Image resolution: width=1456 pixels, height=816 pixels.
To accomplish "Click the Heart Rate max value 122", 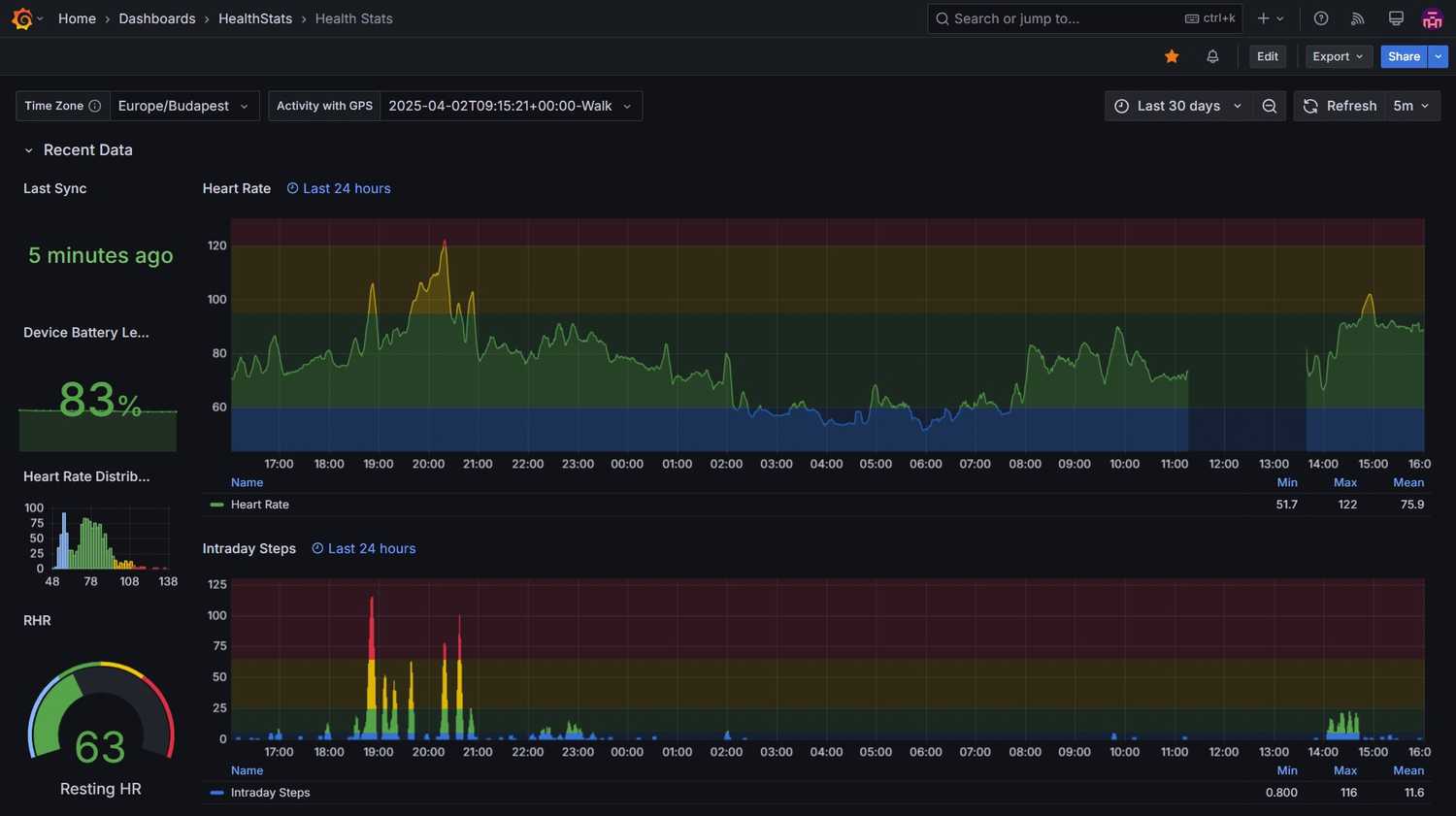I will [1347, 505].
